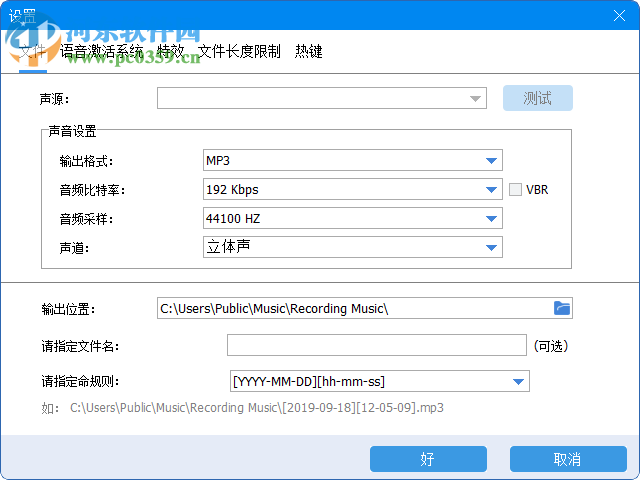640x480 pixels.
Task: Click the 测试 test button
Action: [x=538, y=98]
